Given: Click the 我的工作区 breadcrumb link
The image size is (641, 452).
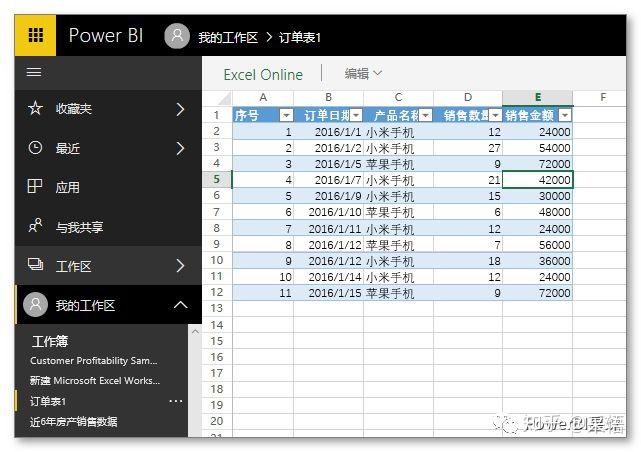Looking at the screenshot, I should 228,38.
